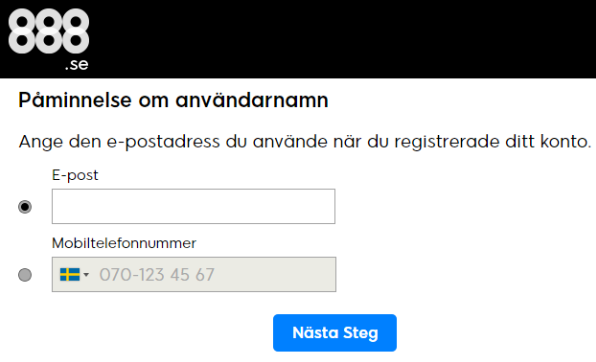
Task: Open the country code dropdown arrow
Action: [x=86, y=275]
